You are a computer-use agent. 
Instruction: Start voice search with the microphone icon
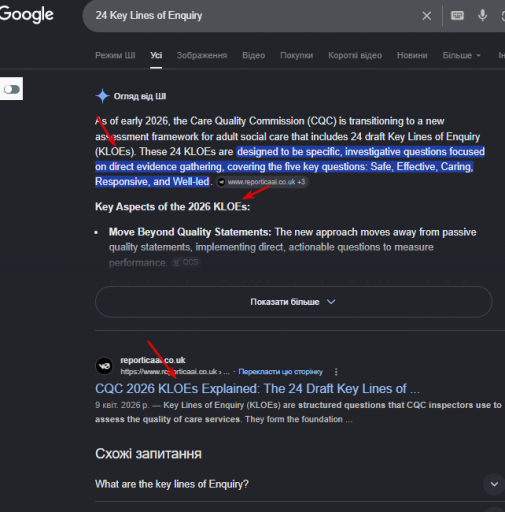482,15
